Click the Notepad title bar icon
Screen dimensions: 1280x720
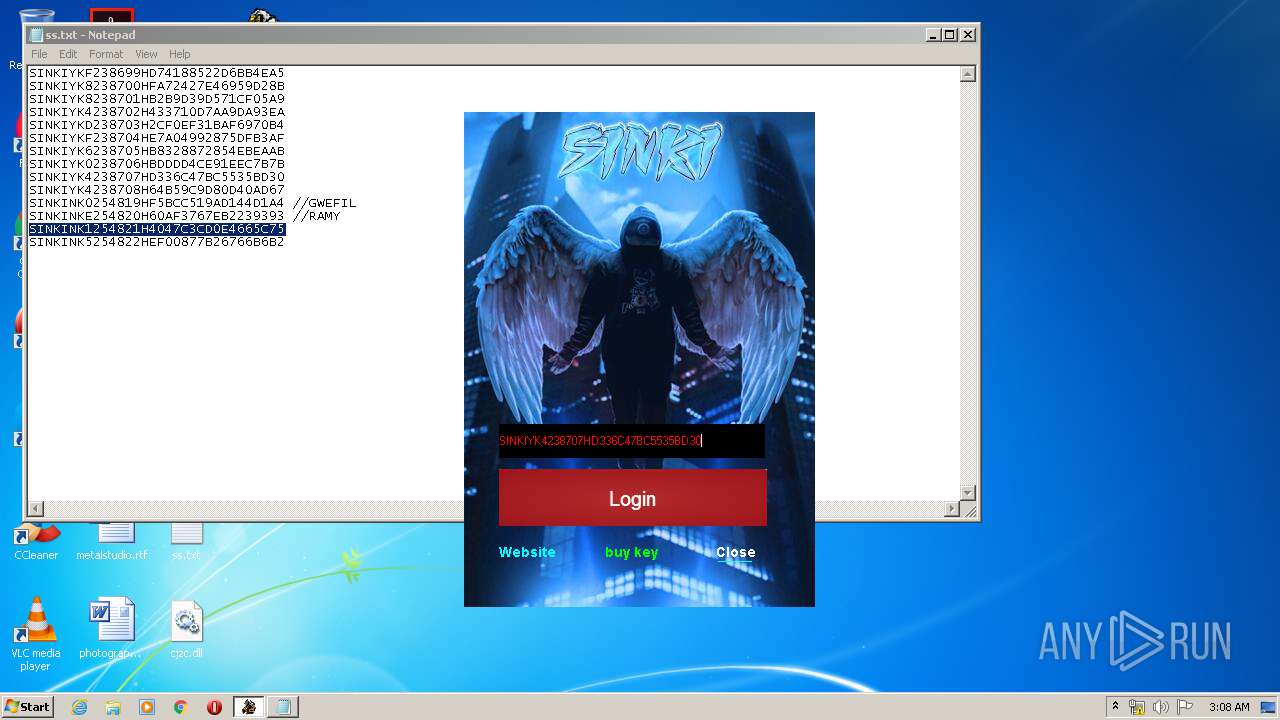[x=37, y=35]
